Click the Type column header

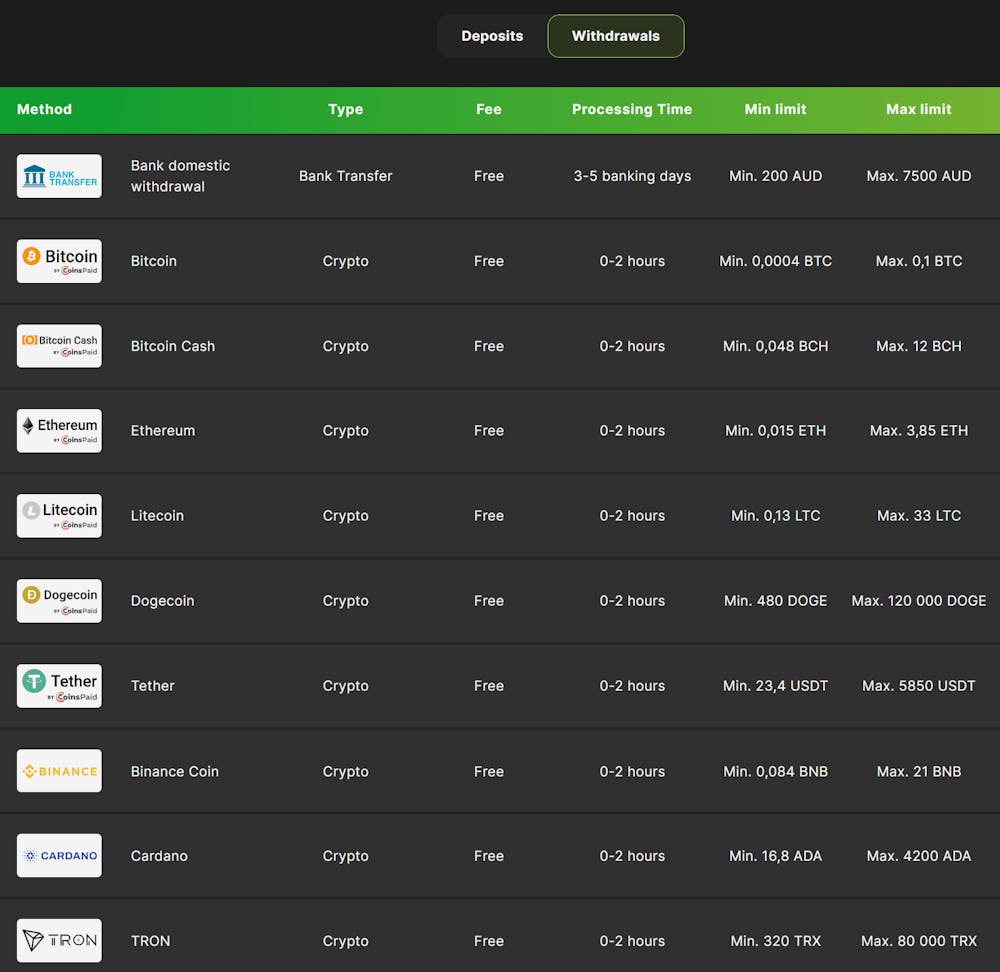(346, 109)
